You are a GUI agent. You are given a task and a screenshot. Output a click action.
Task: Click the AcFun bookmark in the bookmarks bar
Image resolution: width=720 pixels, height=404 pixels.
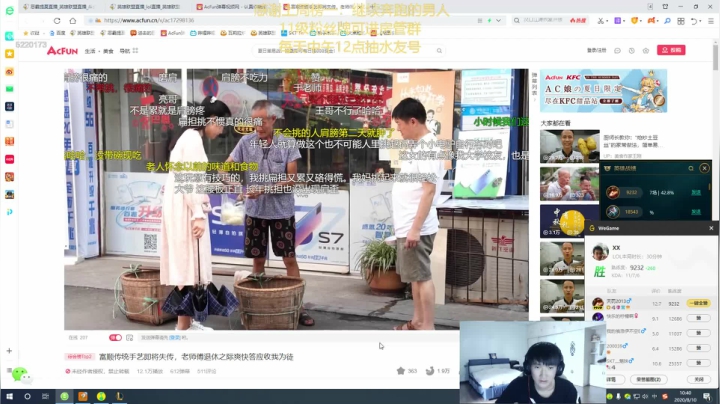[x=173, y=33]
